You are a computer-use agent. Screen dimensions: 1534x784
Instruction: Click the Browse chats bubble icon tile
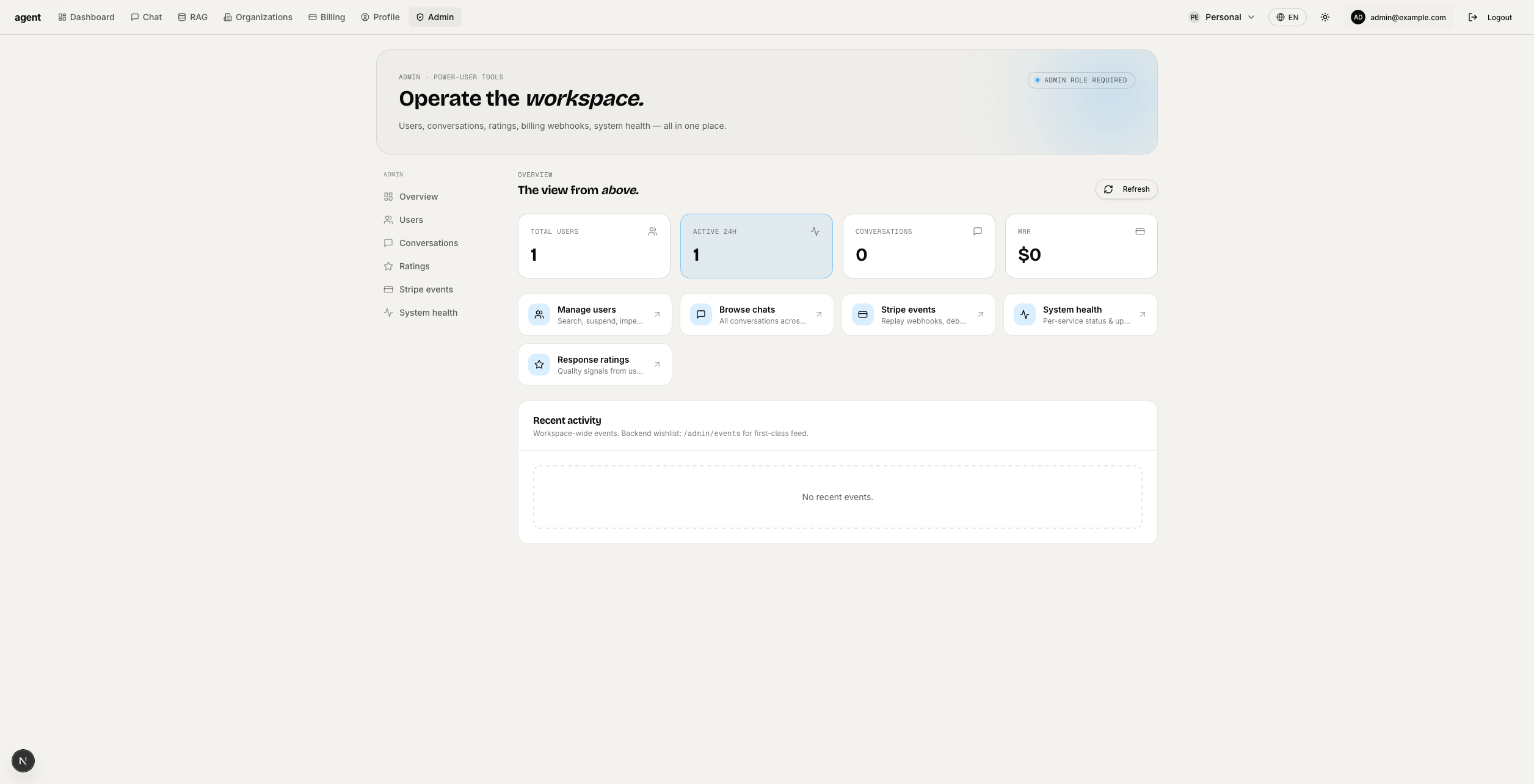[701, 314]
